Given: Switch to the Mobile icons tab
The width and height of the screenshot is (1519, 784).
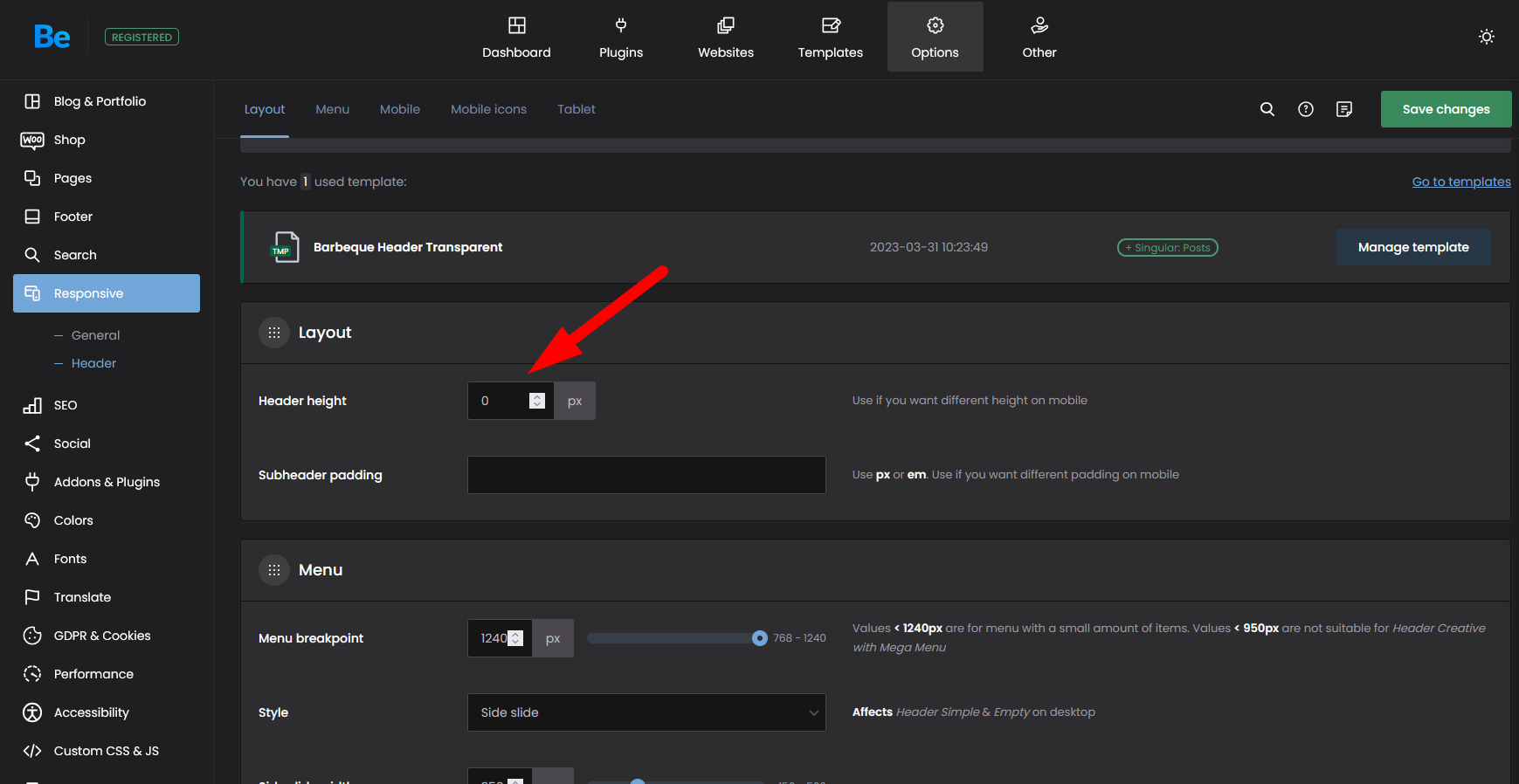Looking at the screenshot, I should 488,109.
